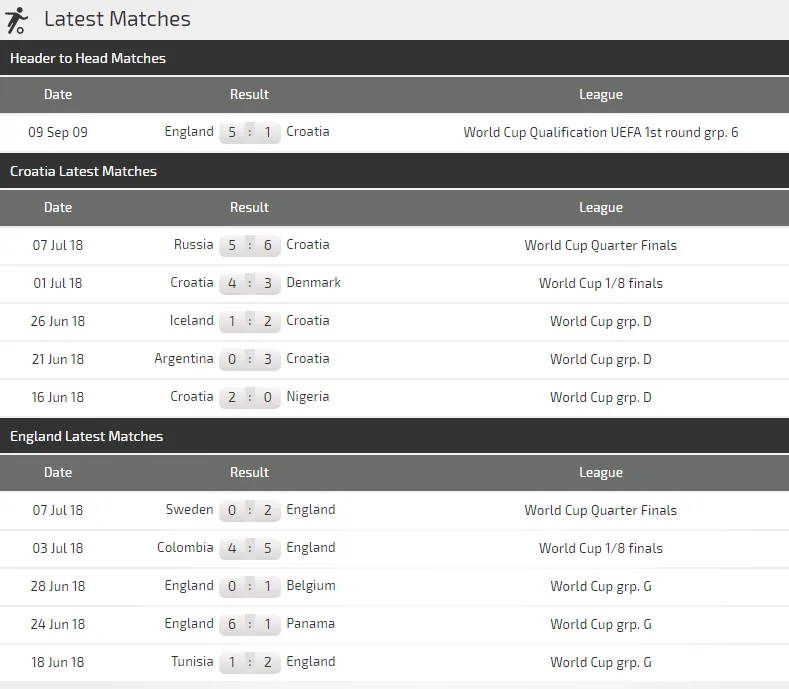This screenshot has height=689, width=789.
Task: Click the Panama team name
Action: (310, 624)
